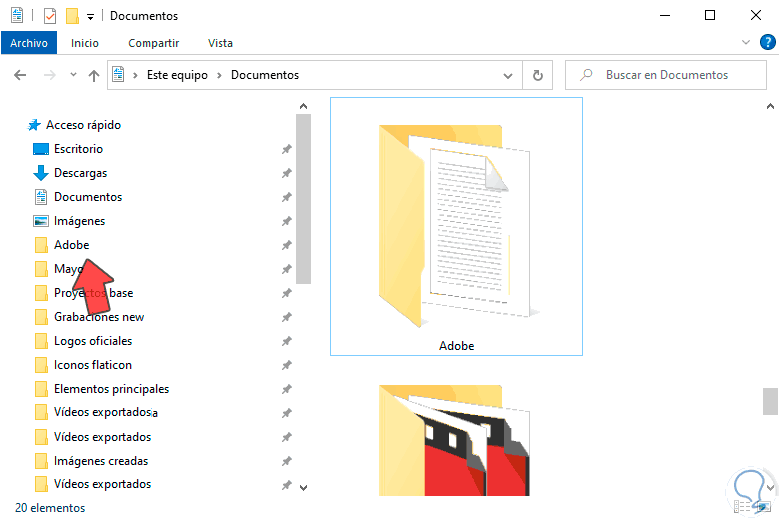
Task: Click the pin icon on the Adobe row
Action: click(x=287, y=245)
